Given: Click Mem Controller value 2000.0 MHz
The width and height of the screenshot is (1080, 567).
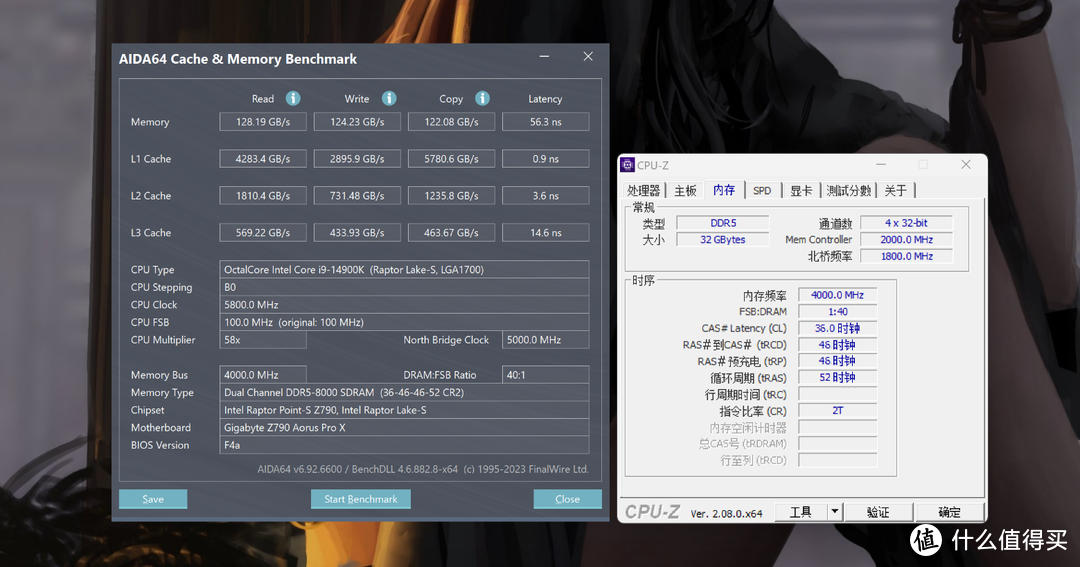Looking at the screenshot, I should [x=906, y=240].
